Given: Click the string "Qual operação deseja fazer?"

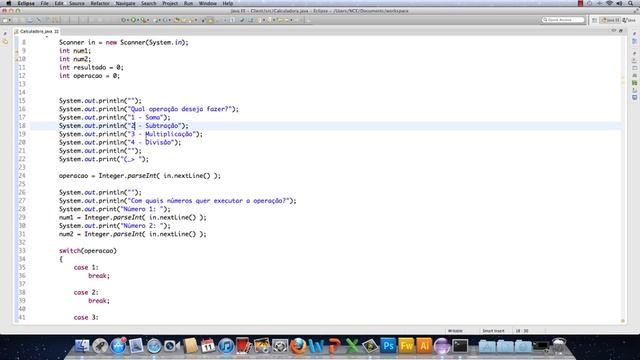Looking at the screenshot, I should coord(180,109).
